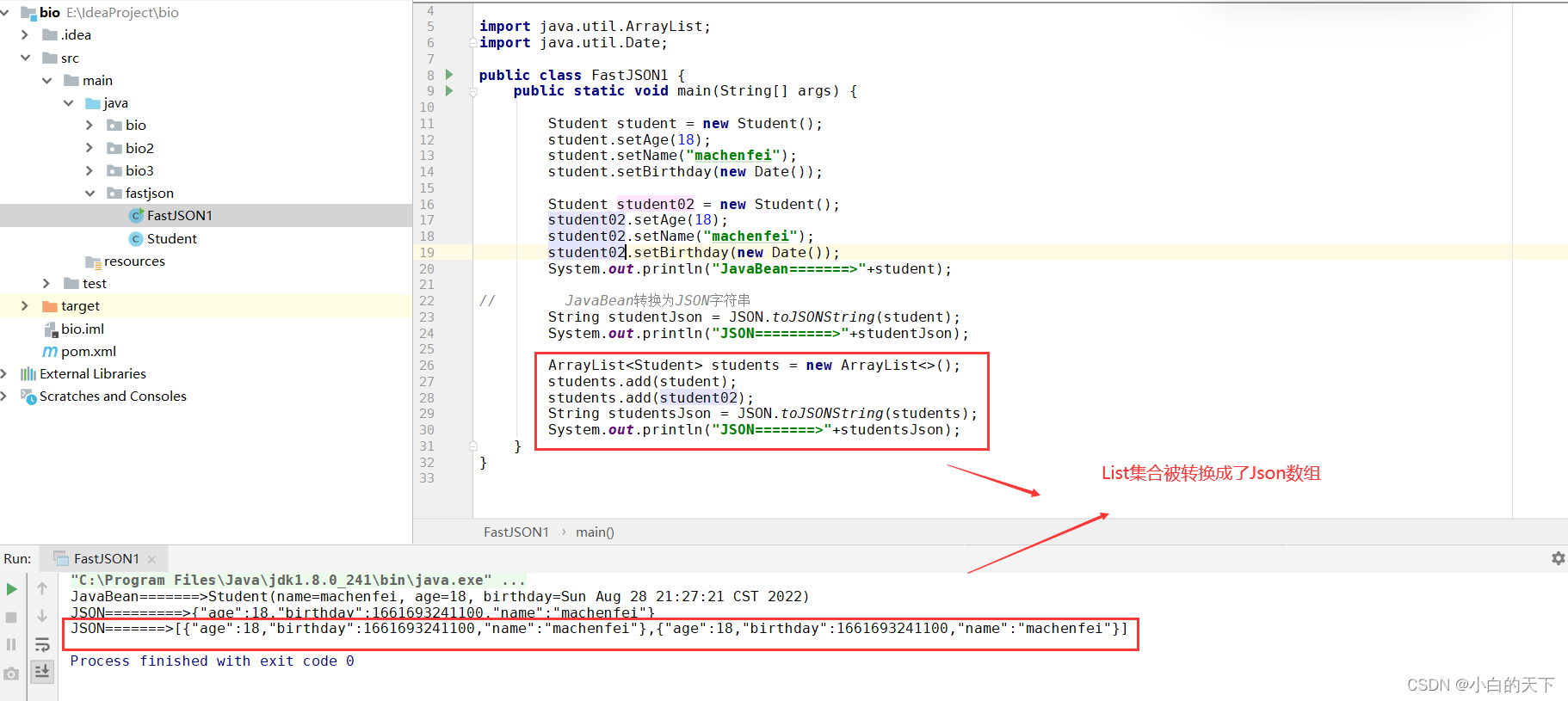Click the src folder icon

click(50, 58)
